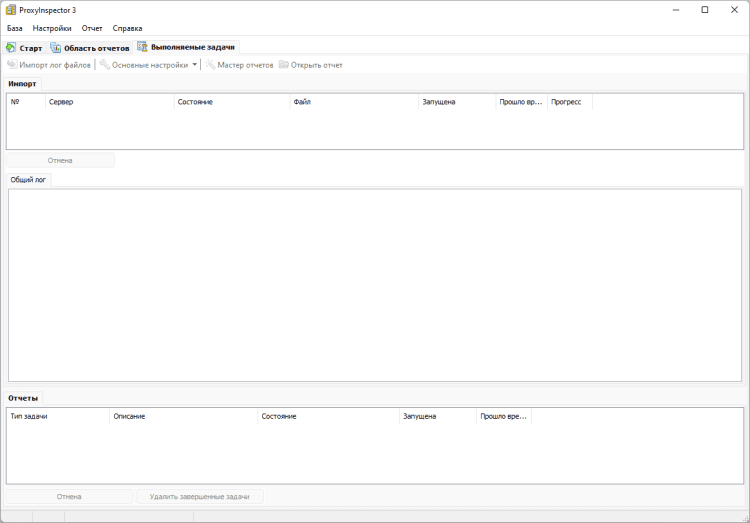The height and width of the screenshot is (523, 750).
Task: Click the Описание column header
Action: (184, 416)
